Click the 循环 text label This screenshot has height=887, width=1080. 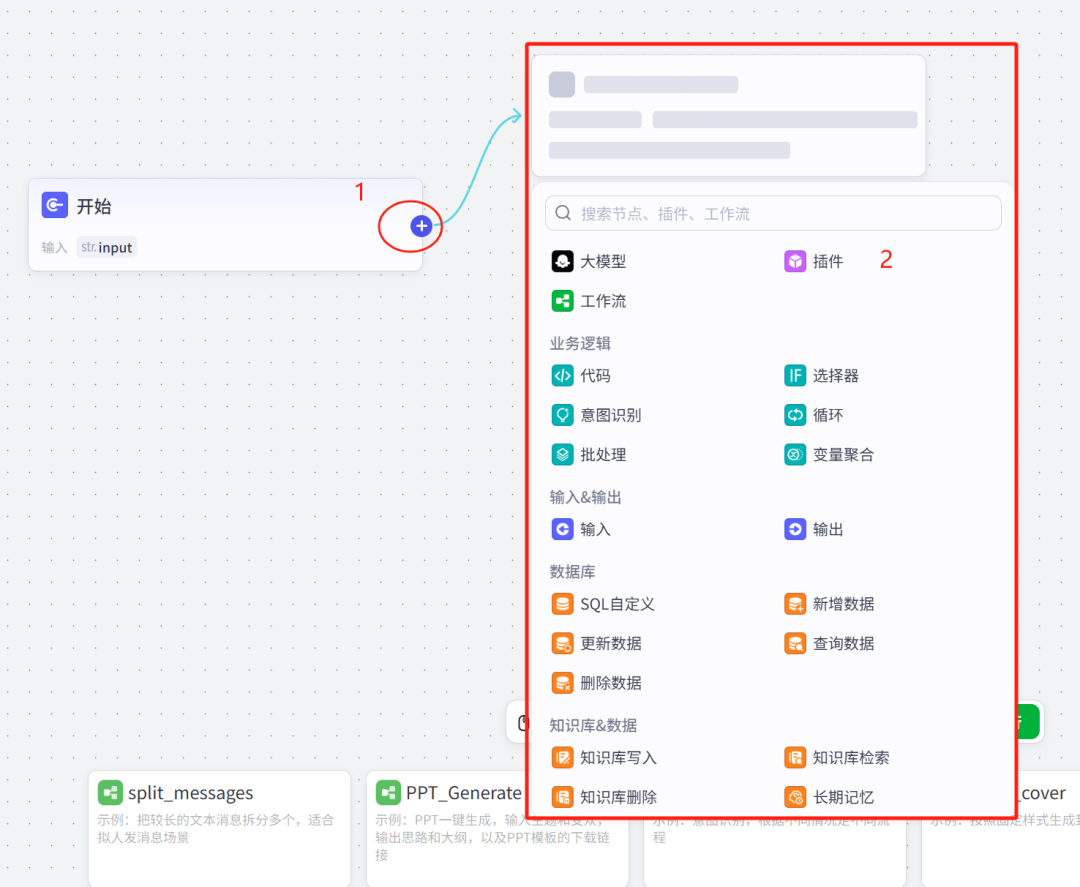pyautogui.click(x=828, y=415)
